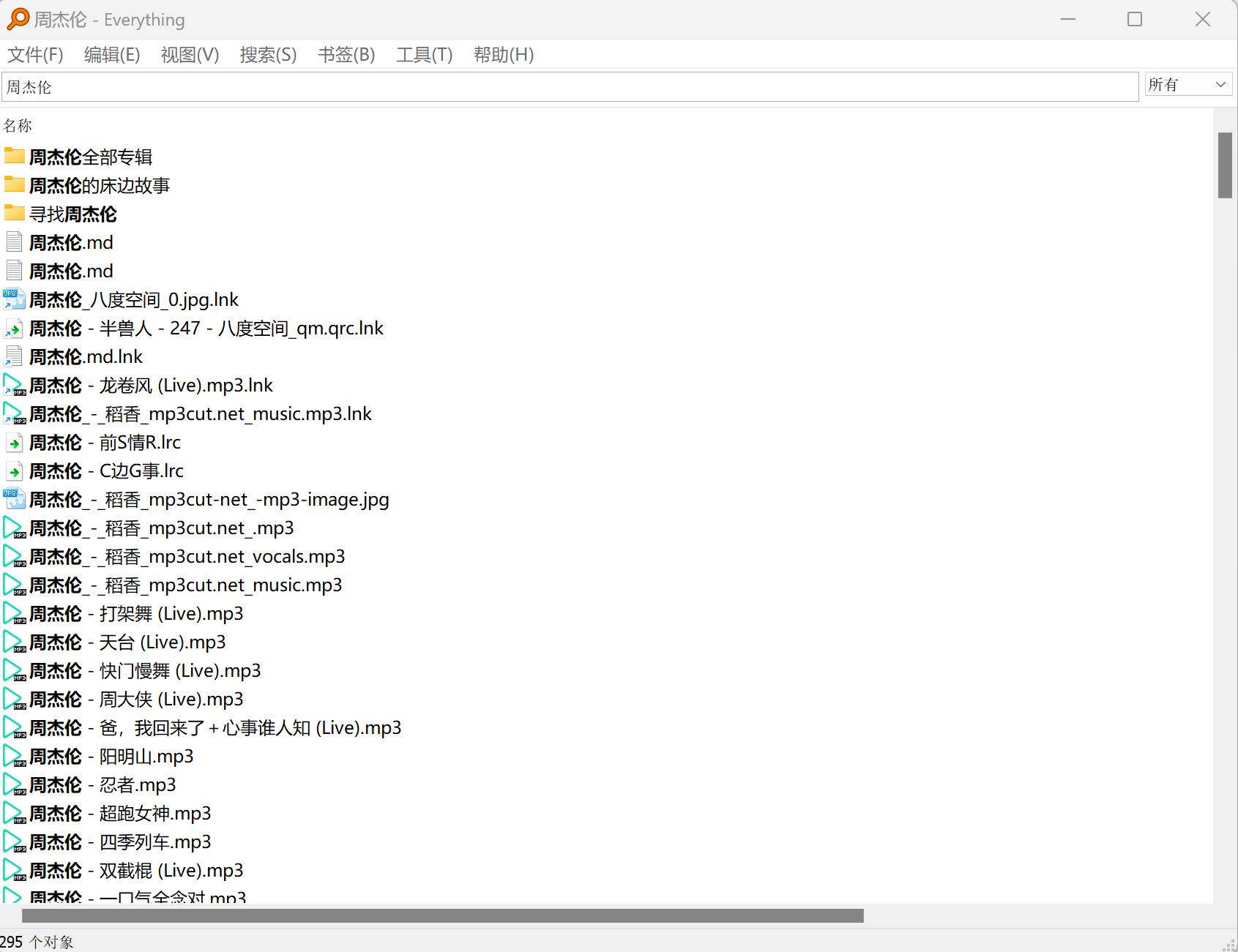Select the 寻找周杰伦 folder name
This screenshot has width=1238, height=952.
tap(73, 214)
